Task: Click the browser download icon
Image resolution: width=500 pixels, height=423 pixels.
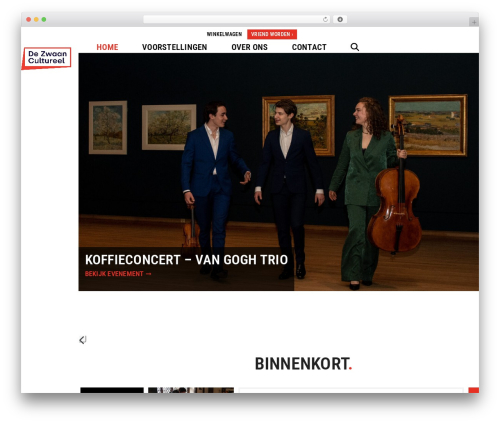Action: point(340,20)
